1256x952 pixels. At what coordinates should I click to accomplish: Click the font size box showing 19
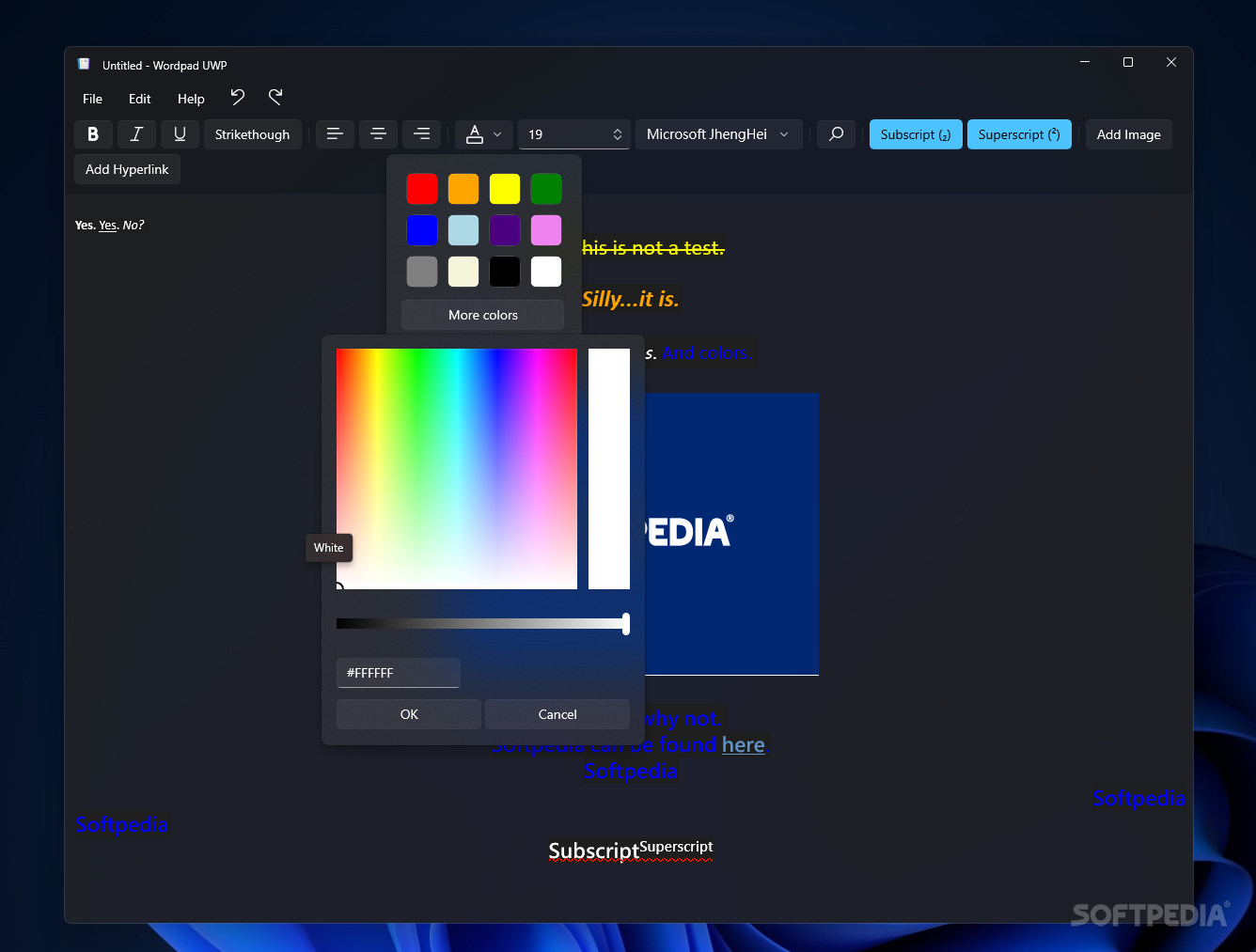click(x=573, y=134)
